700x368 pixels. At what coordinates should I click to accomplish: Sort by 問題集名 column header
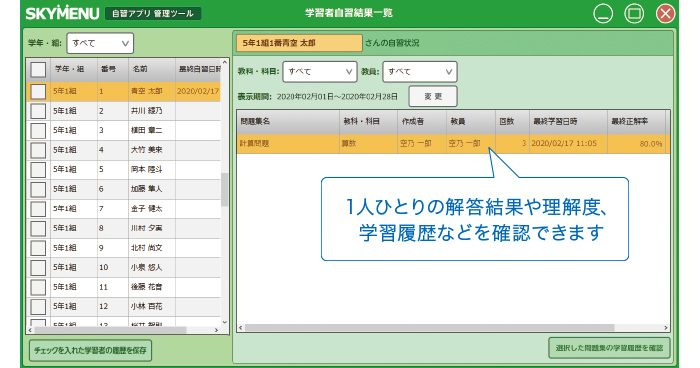(x=288, y=121)
